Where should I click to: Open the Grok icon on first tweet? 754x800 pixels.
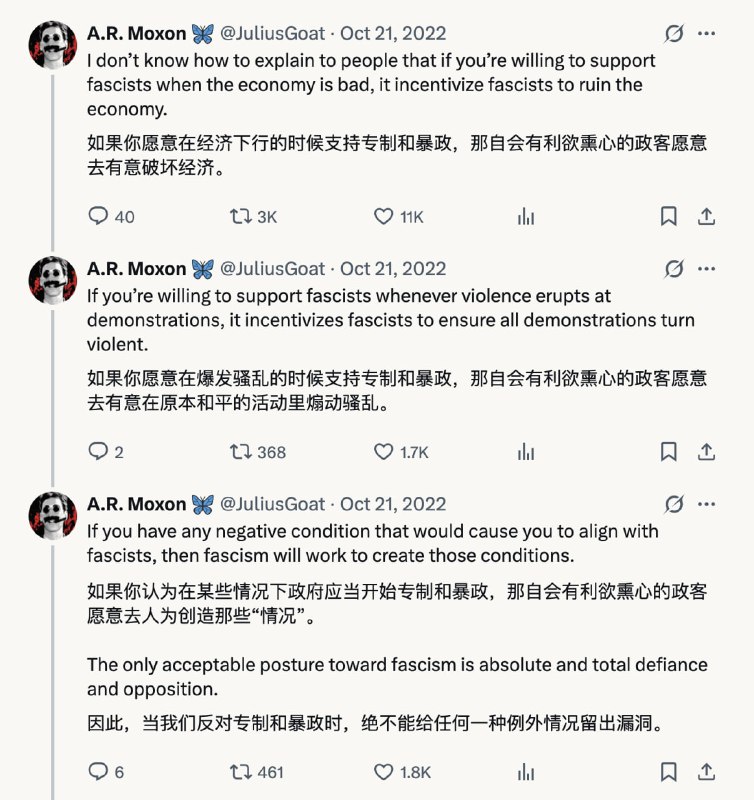(x=674, y=34)
